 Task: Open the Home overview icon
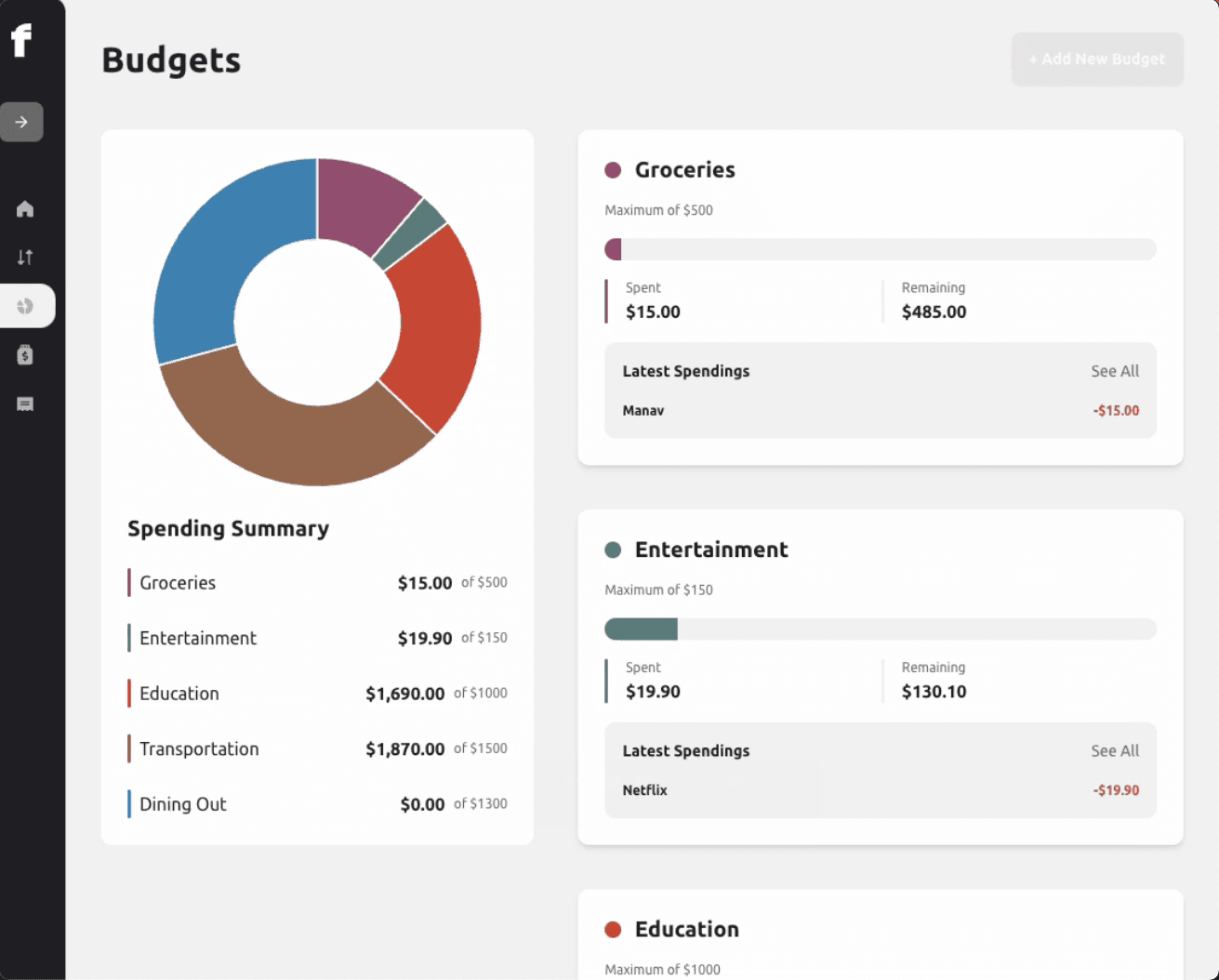(25, 209)
